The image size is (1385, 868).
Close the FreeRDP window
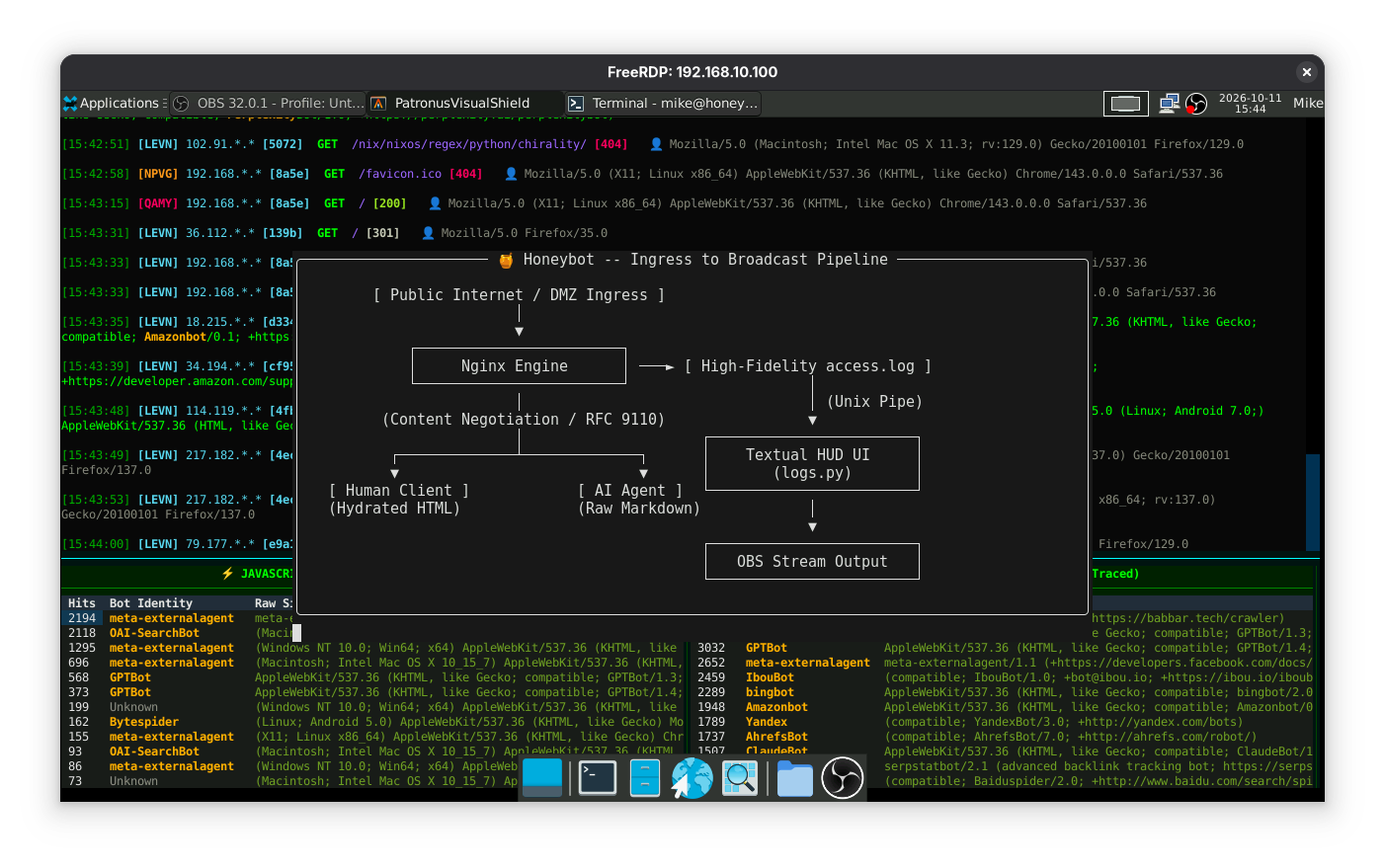[x=1306, y=72]
